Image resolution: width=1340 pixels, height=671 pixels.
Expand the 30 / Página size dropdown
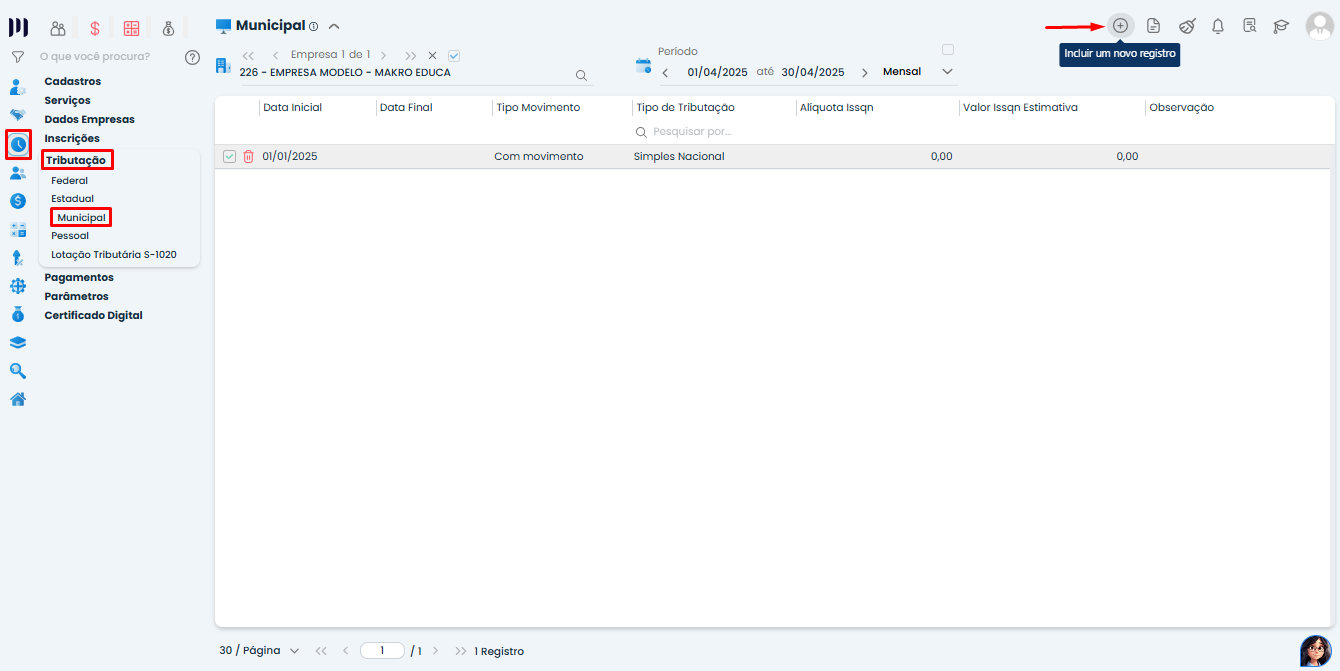(x=259, y=651)
